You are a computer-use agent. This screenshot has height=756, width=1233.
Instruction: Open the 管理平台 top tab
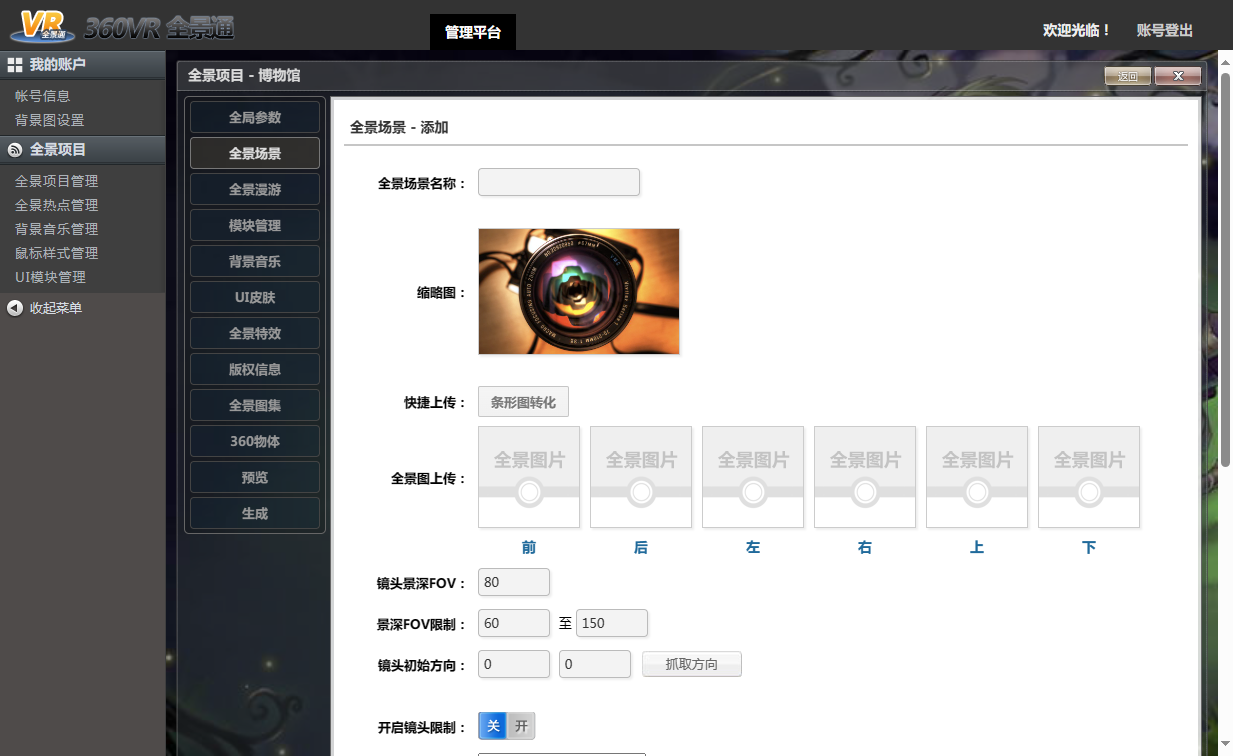[x=473, y=32]
